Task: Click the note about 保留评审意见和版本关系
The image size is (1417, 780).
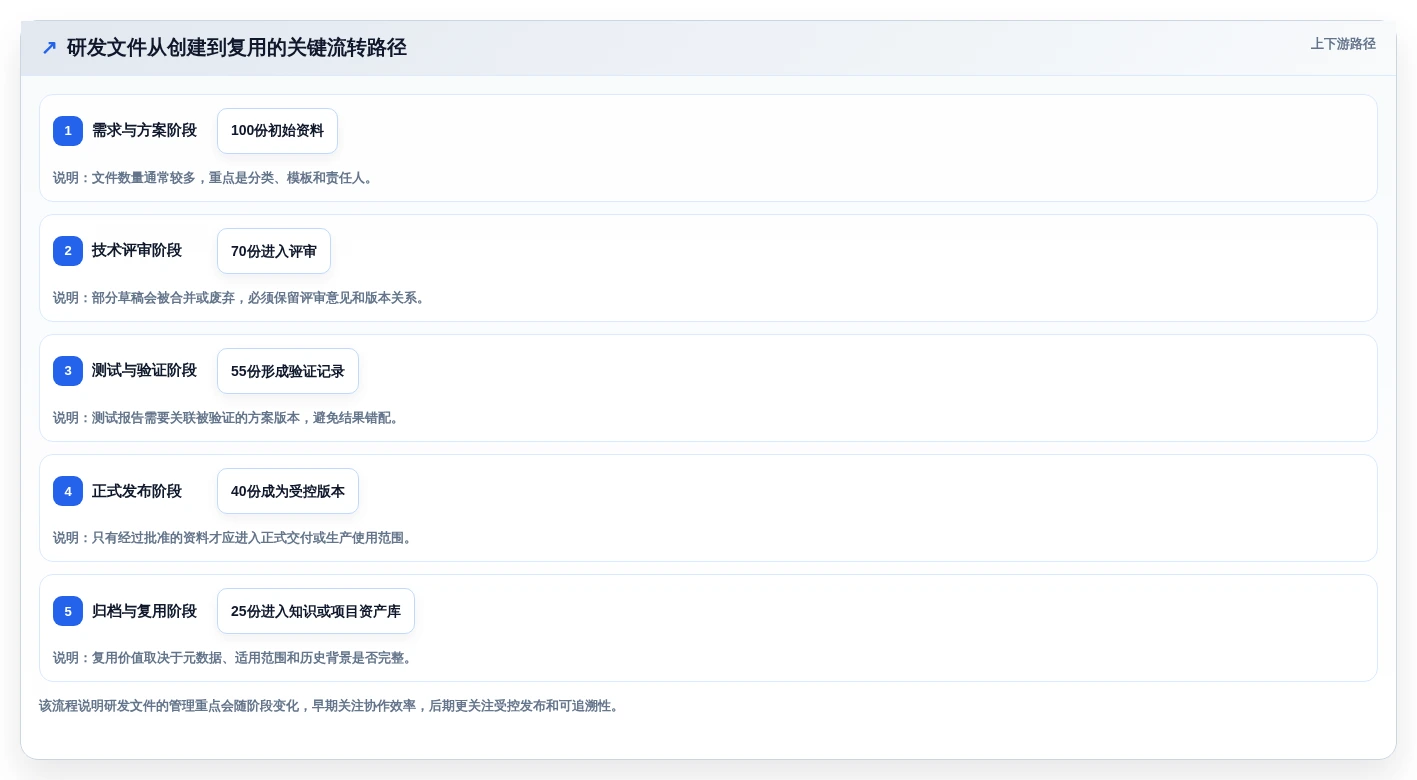Action: 241,298
